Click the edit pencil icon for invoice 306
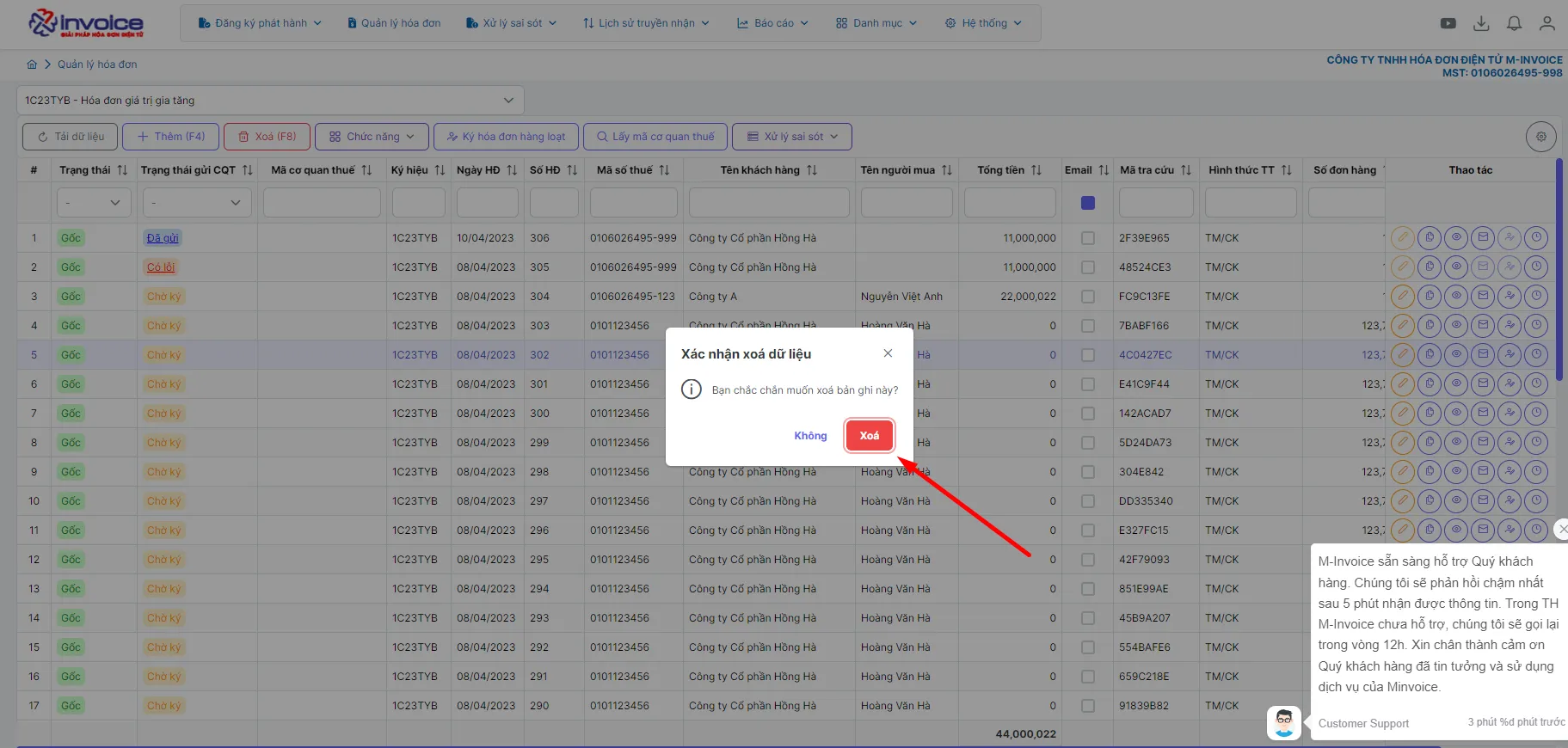Image resolution: width=1568 pixels, height=748 pixels. pos(1403,238)
